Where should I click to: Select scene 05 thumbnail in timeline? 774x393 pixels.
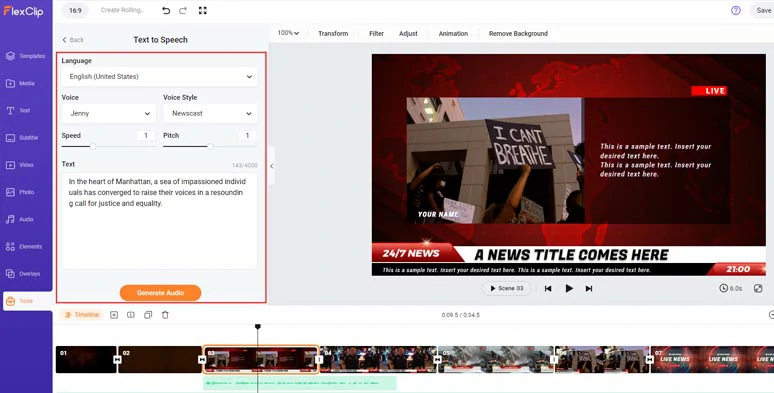click(x=496, y=359)
